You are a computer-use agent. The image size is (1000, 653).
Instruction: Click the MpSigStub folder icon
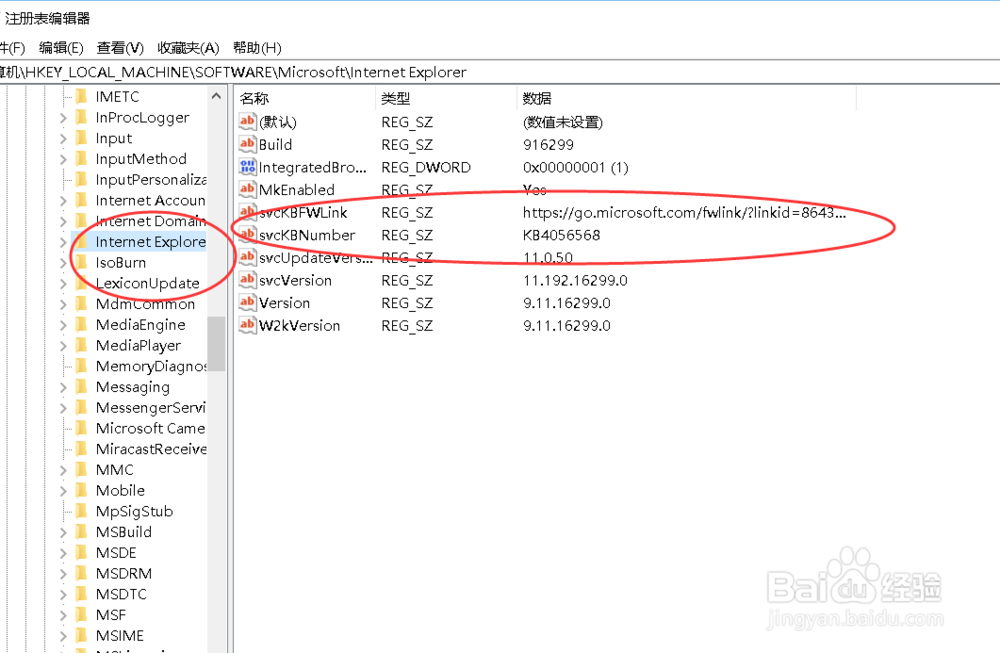81,511
